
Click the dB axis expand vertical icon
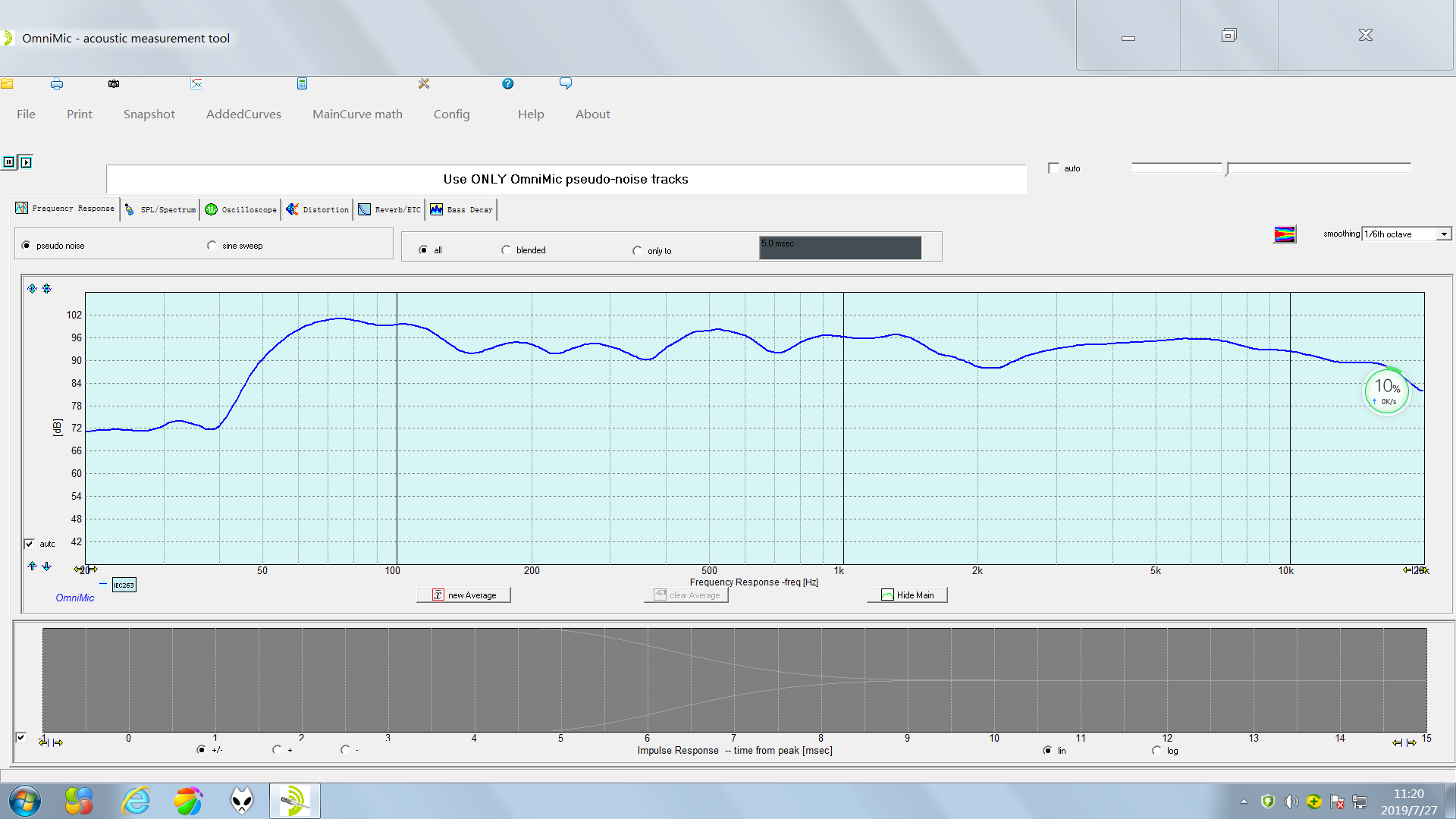[32, 288]
